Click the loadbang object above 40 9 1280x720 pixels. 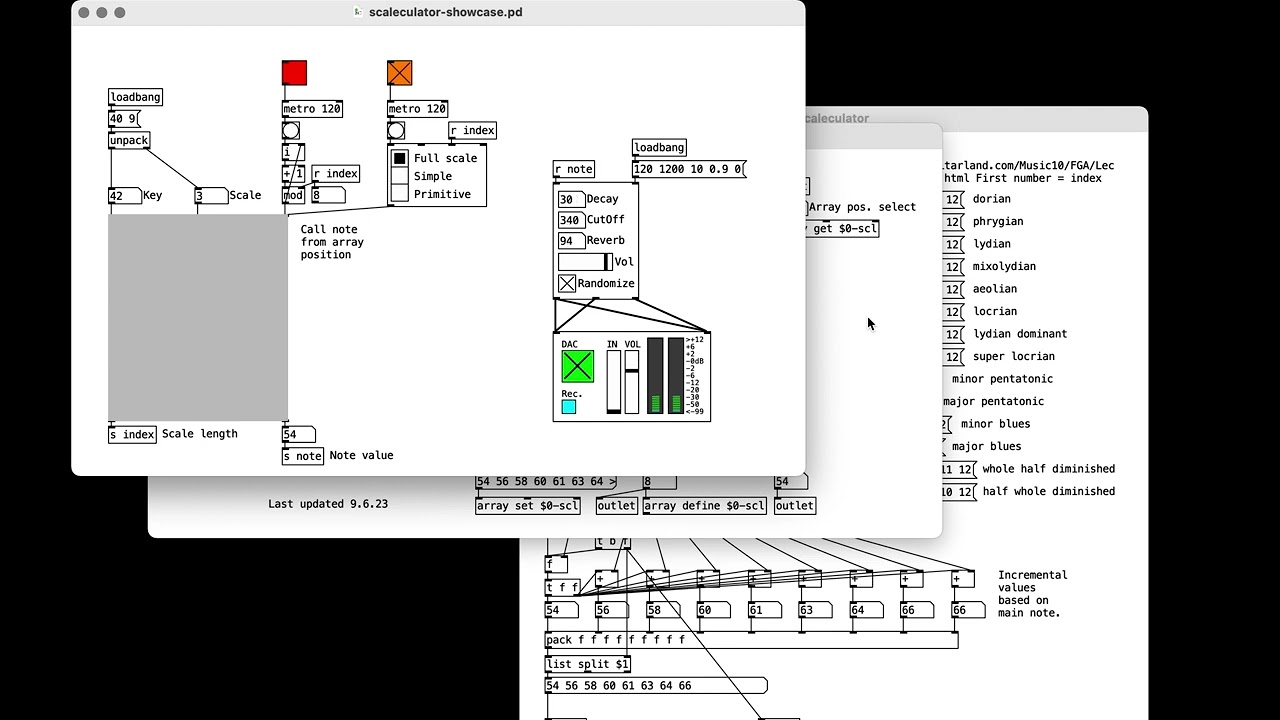click(x=135, y=97)
